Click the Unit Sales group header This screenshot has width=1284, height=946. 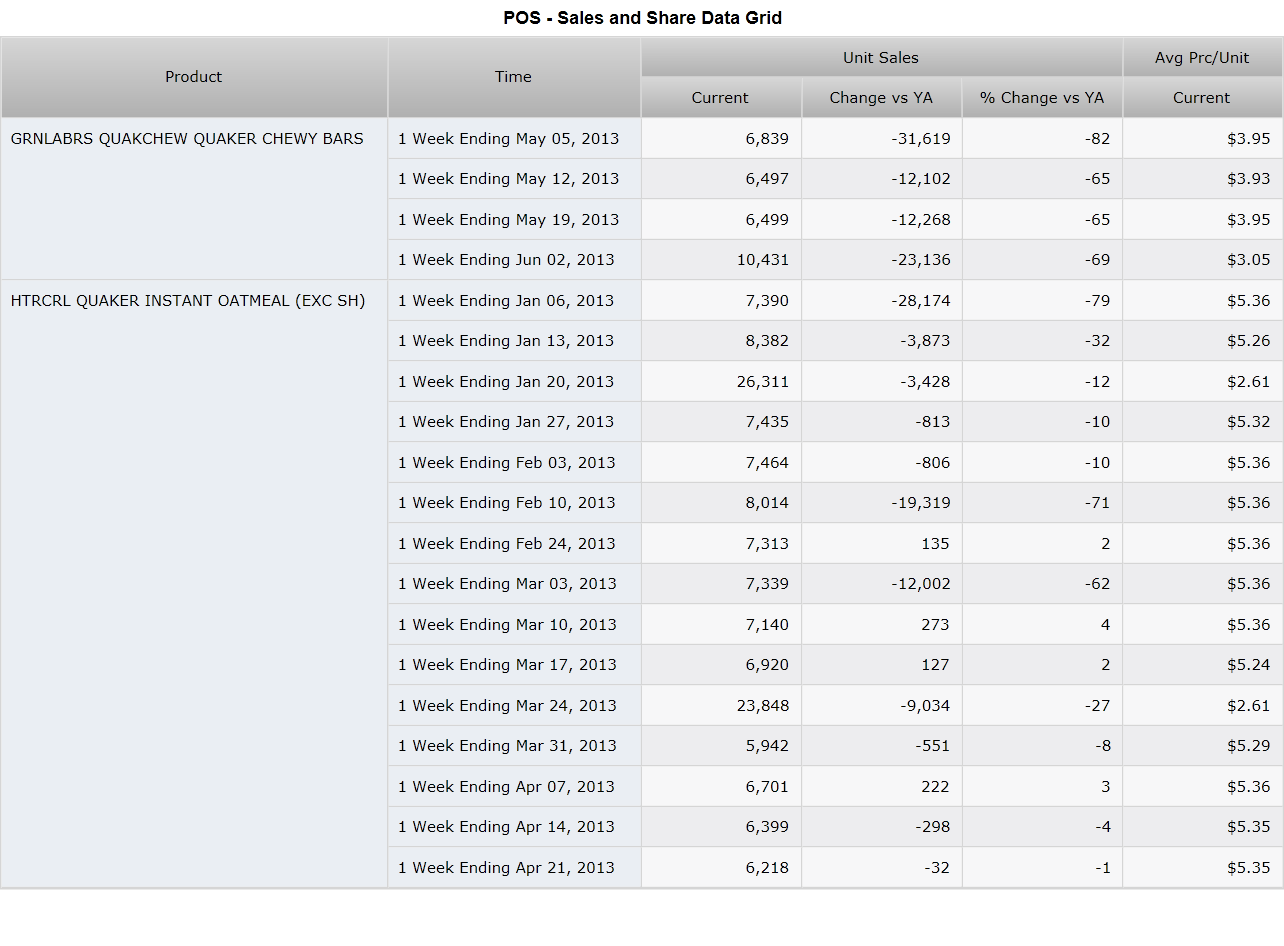(x=881, y=58)
